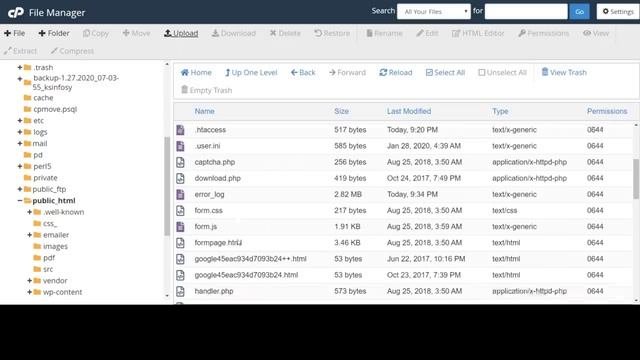Go Forward in file navigation
Image resolution: width=640 pixels, height=360 pixels.
pyautogui.click(x=347, y=73)
